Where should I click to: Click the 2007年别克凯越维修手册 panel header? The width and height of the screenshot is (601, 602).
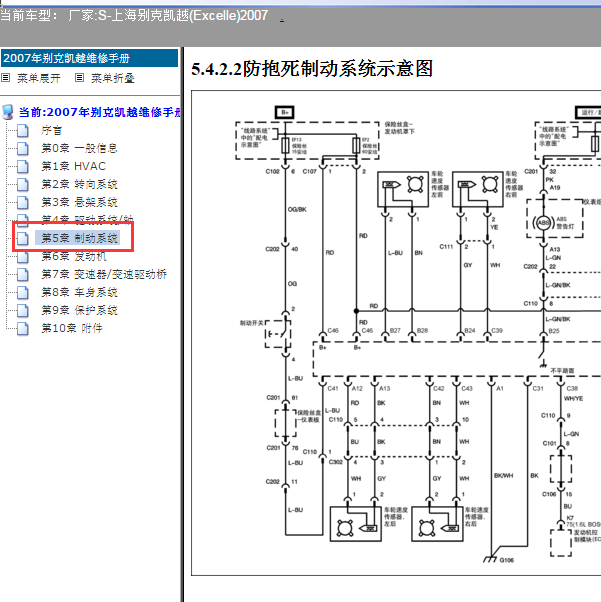point(89,58)
